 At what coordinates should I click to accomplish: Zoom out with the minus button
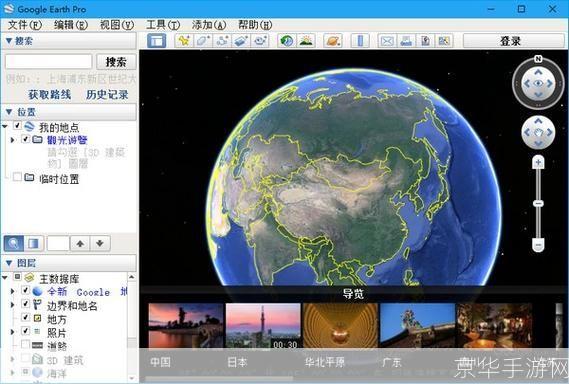[x=538, y=245]
